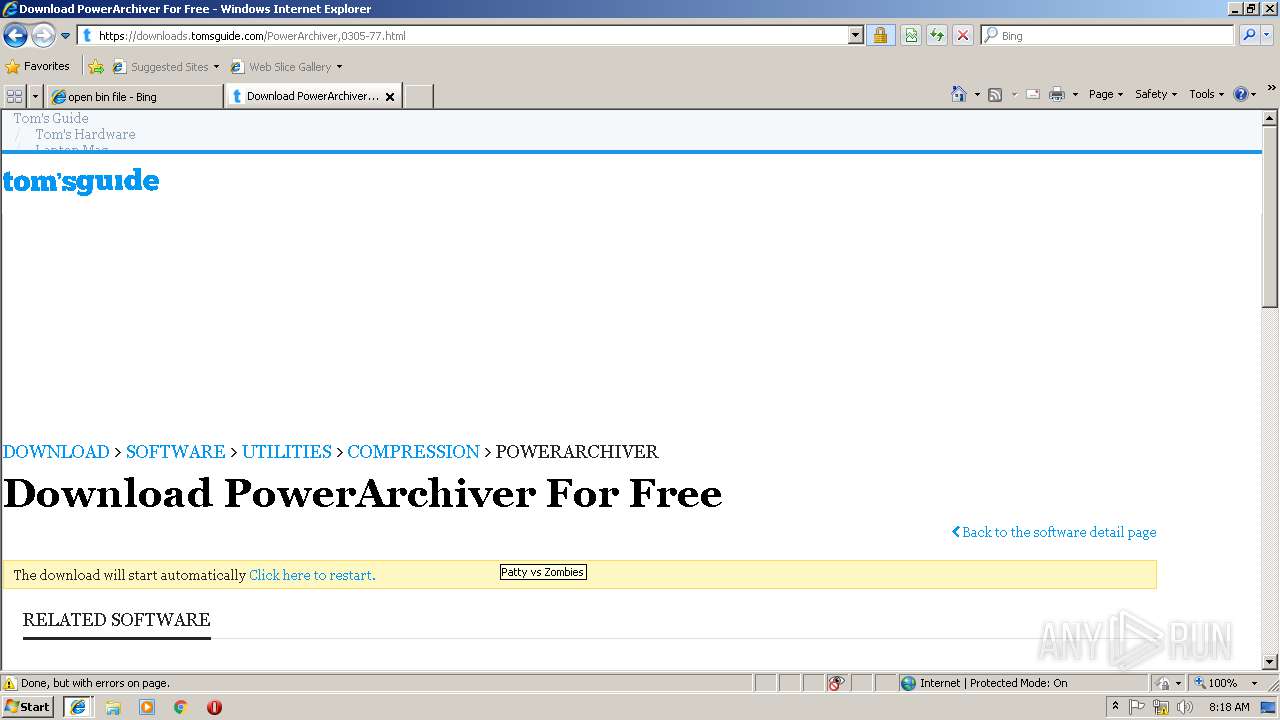Stop loading with the red X icon
Screen dimensions: 1280x720
962,36
